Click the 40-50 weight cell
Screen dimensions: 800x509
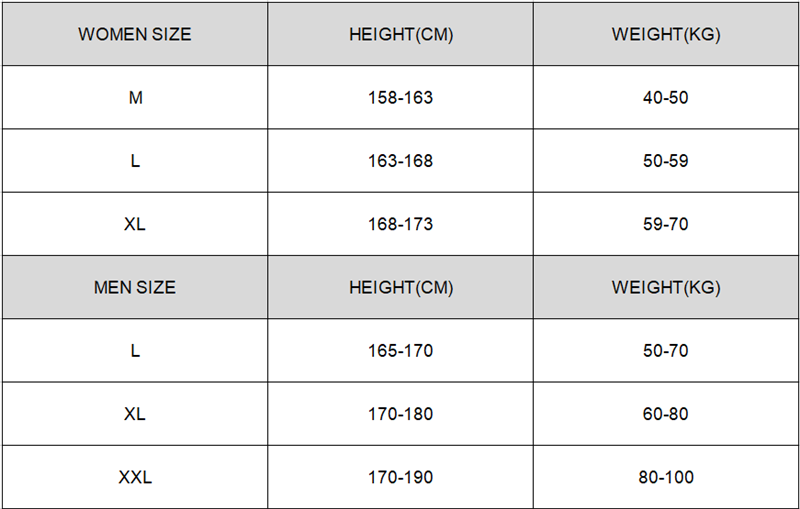666,98
